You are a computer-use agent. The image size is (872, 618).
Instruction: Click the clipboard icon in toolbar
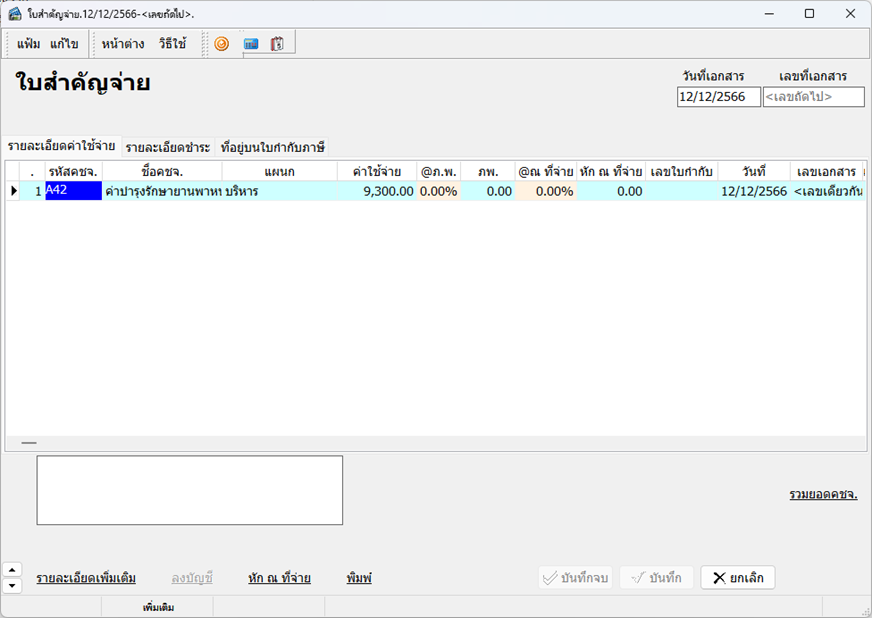(x=277, y=44)
